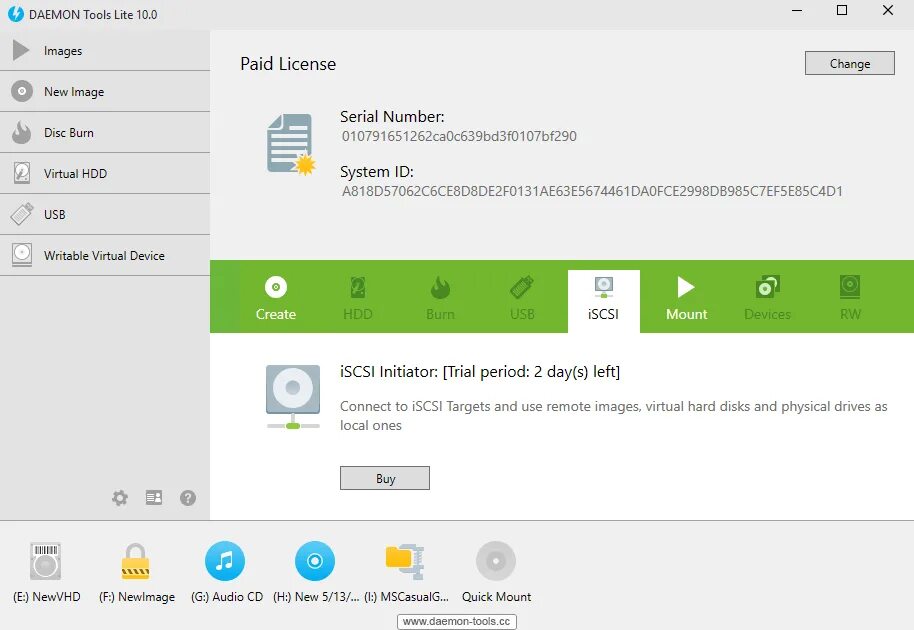Click the Paid License heading
The image size is (914, 630).
[x=288, y=64]
